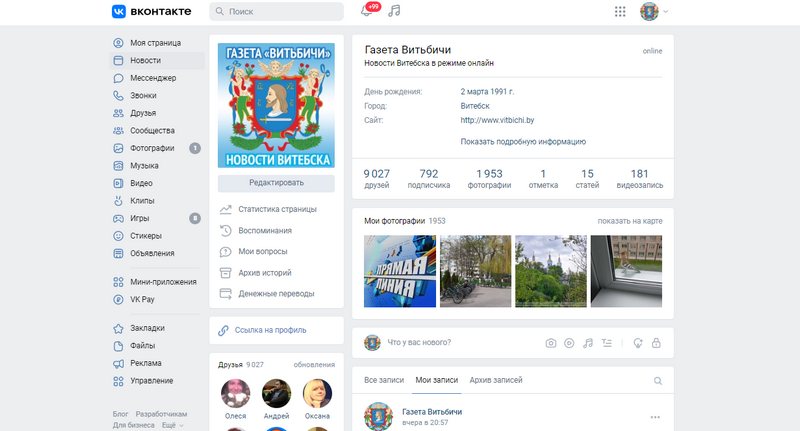Viewport: 800px width, 431px height.
Task: Expand the Ещё footer dropdown
Action: (x=172, y=425)
